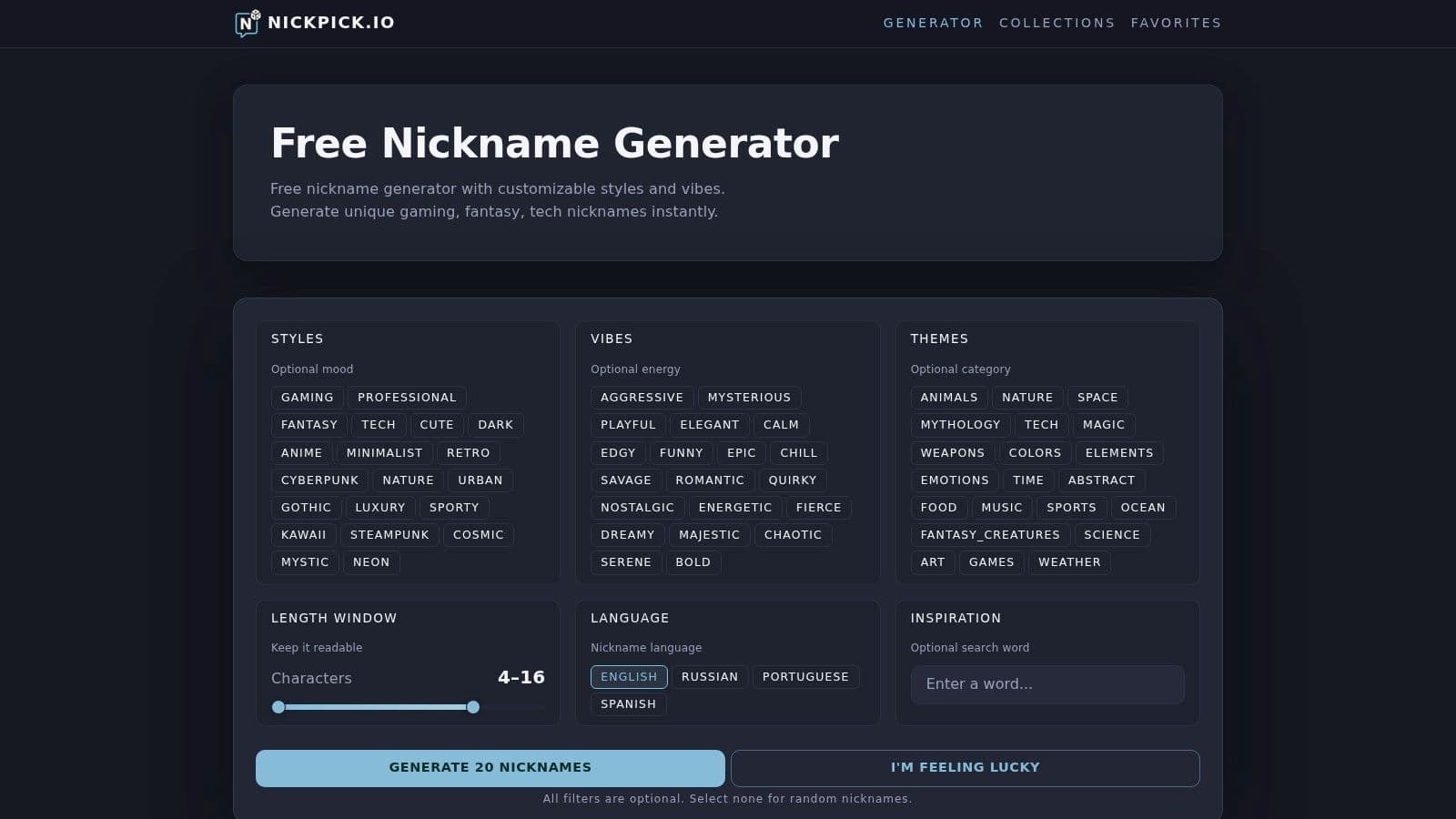Select the Science theme chip

point(1112,535)
